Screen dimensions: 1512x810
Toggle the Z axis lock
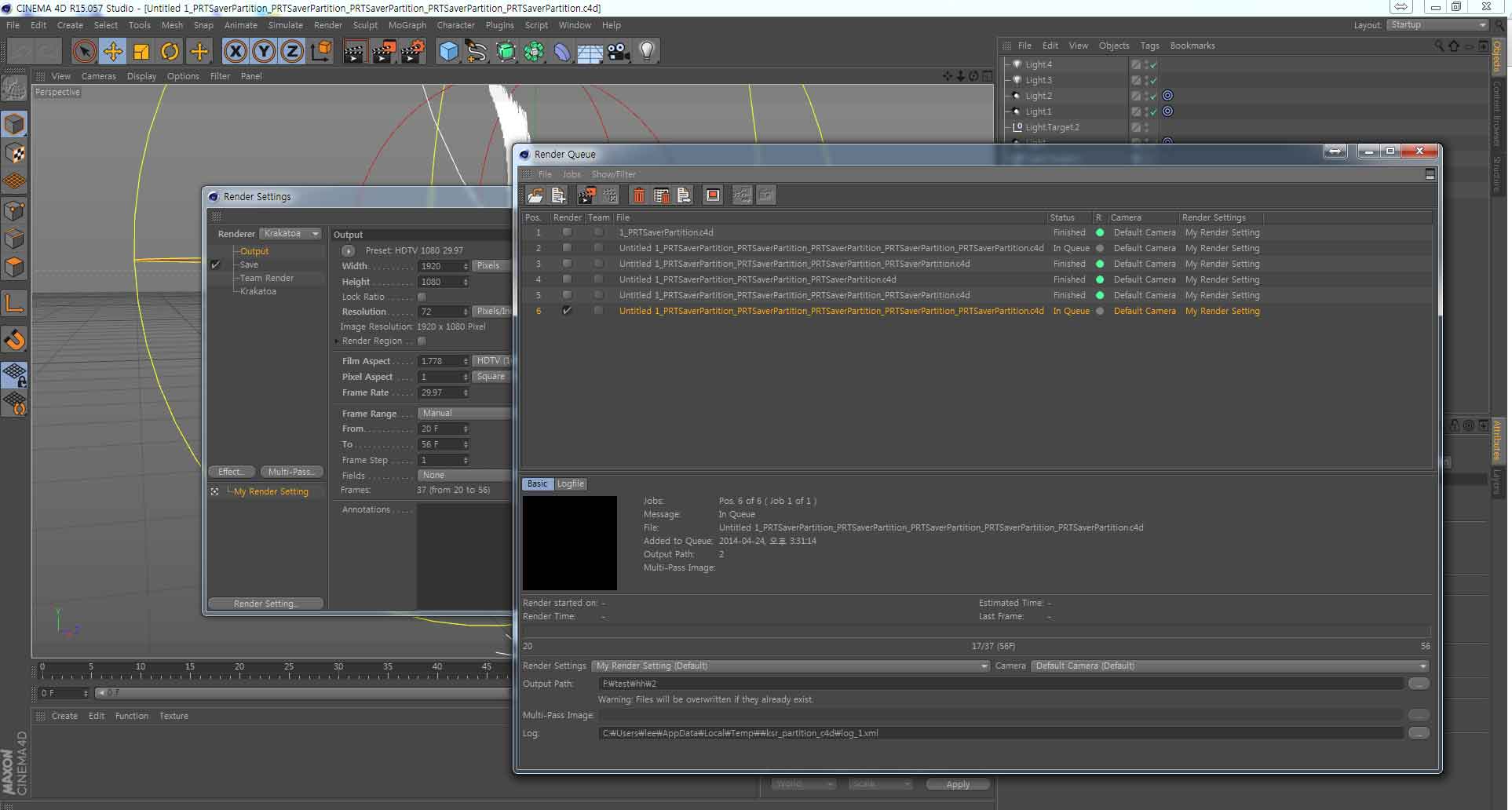[292, 52]
